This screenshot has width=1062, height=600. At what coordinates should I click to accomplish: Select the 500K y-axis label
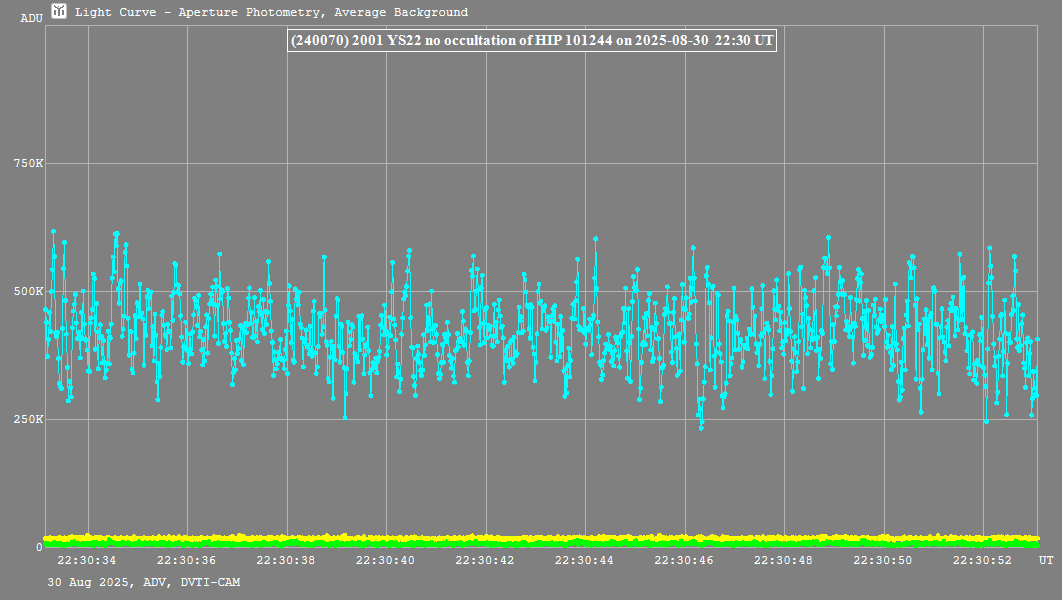pyautogui.click(x=26, y=291)
